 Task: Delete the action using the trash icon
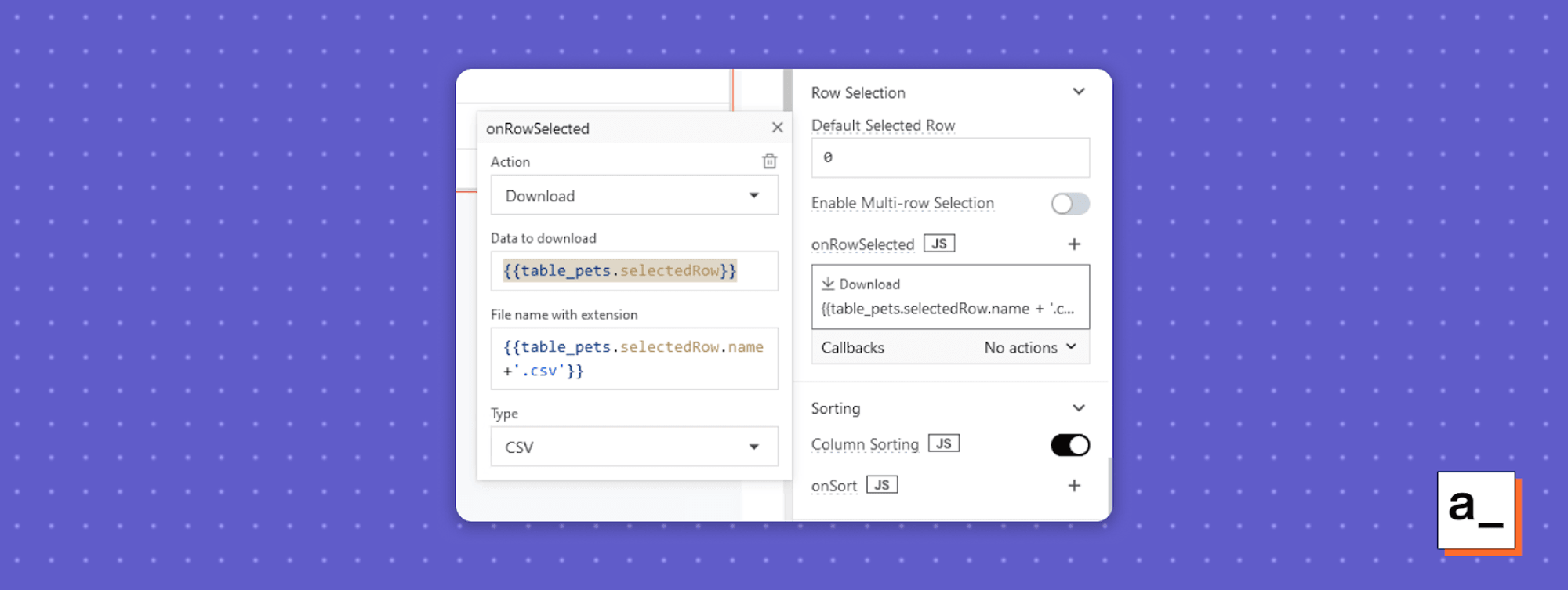coord(769,161)
